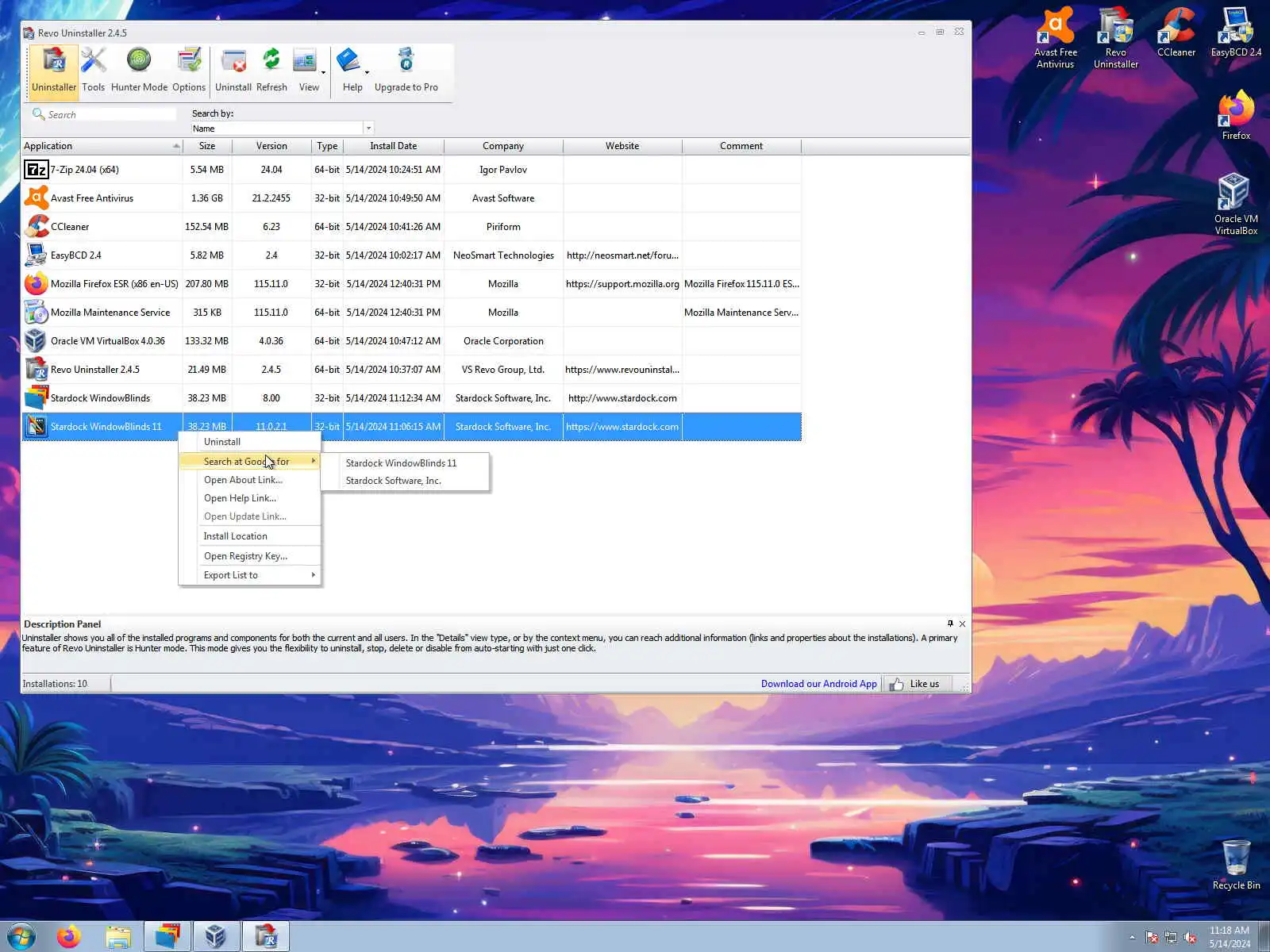The height and width of the screenshot is (952, 1270).
Task: Click the http://www.stardock.com website cell
Action: (x=622, y=398)
